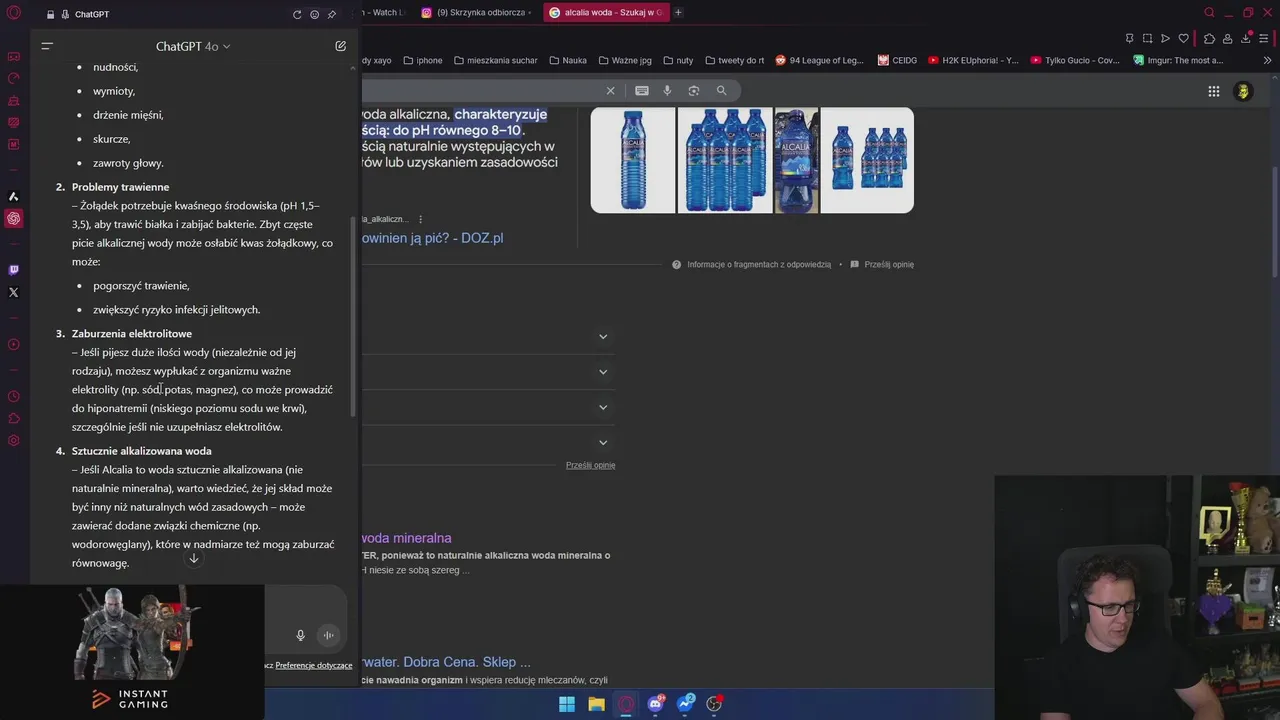Click the ChatGPT conversation scrollbar
Screen dimensions: 1280x720
[352, 315]
